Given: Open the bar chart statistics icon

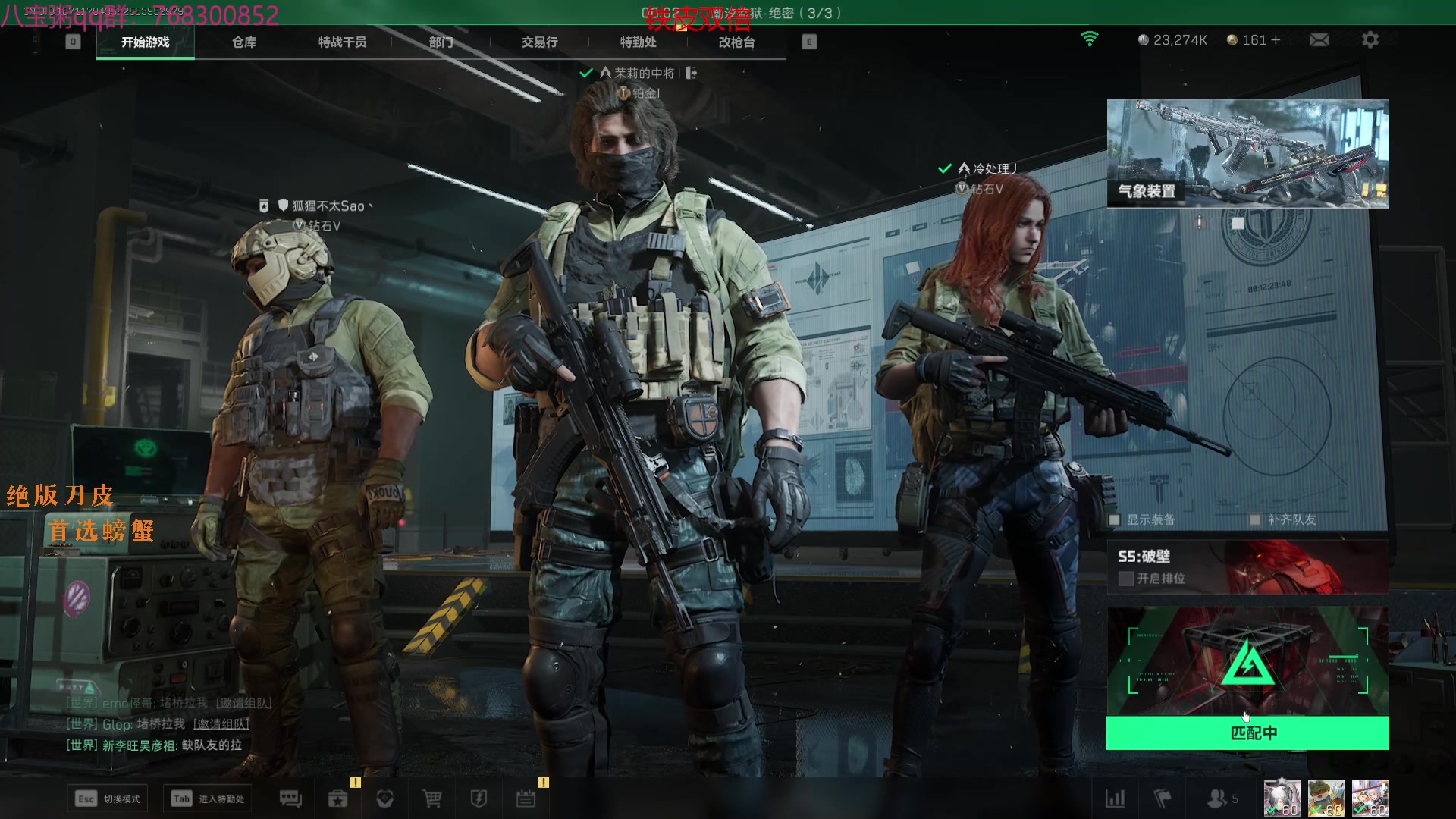Looking at the screenshot, I should 1115,799.
